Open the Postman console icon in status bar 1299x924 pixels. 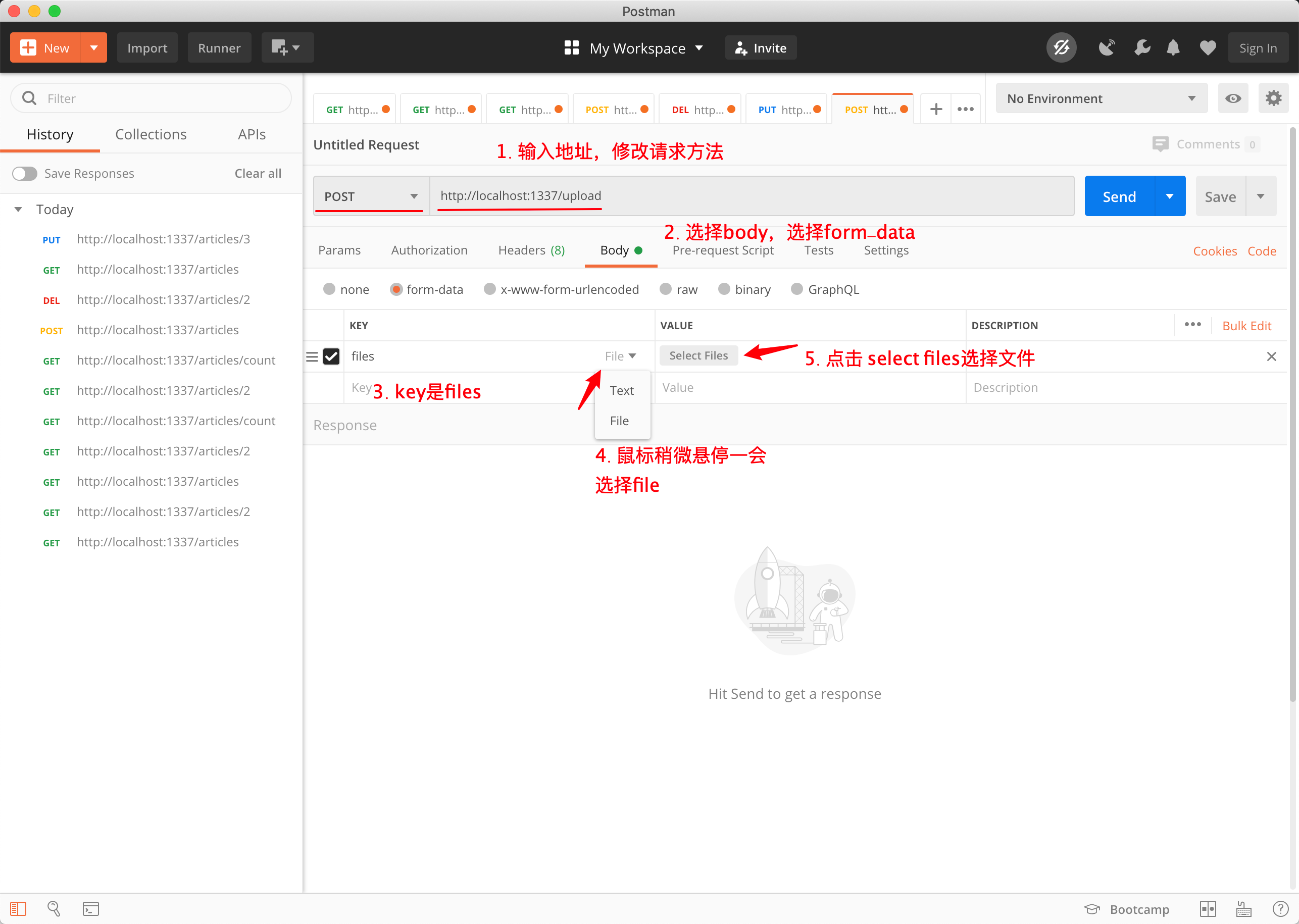point(90,909)
